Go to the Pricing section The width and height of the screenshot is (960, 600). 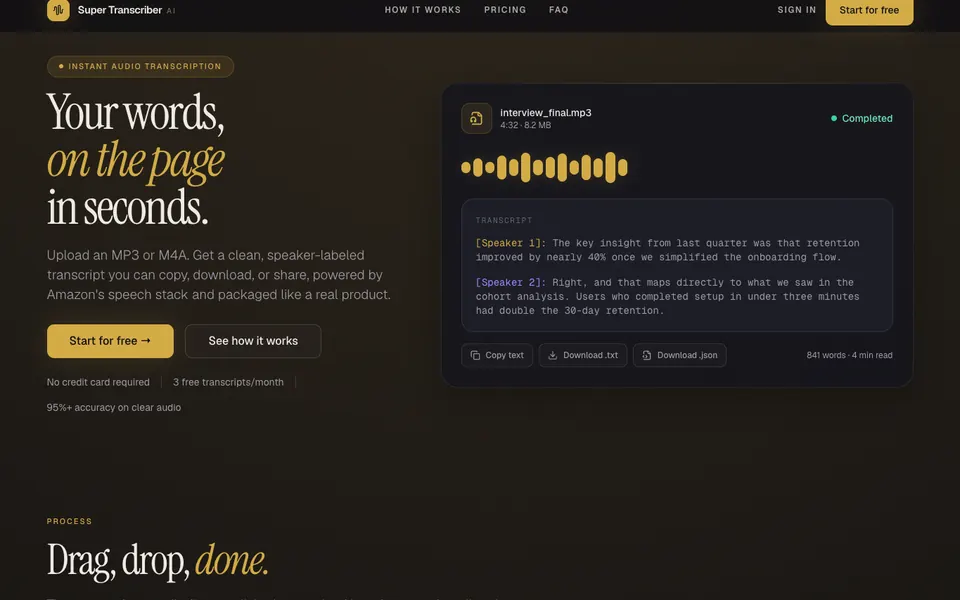505,10
